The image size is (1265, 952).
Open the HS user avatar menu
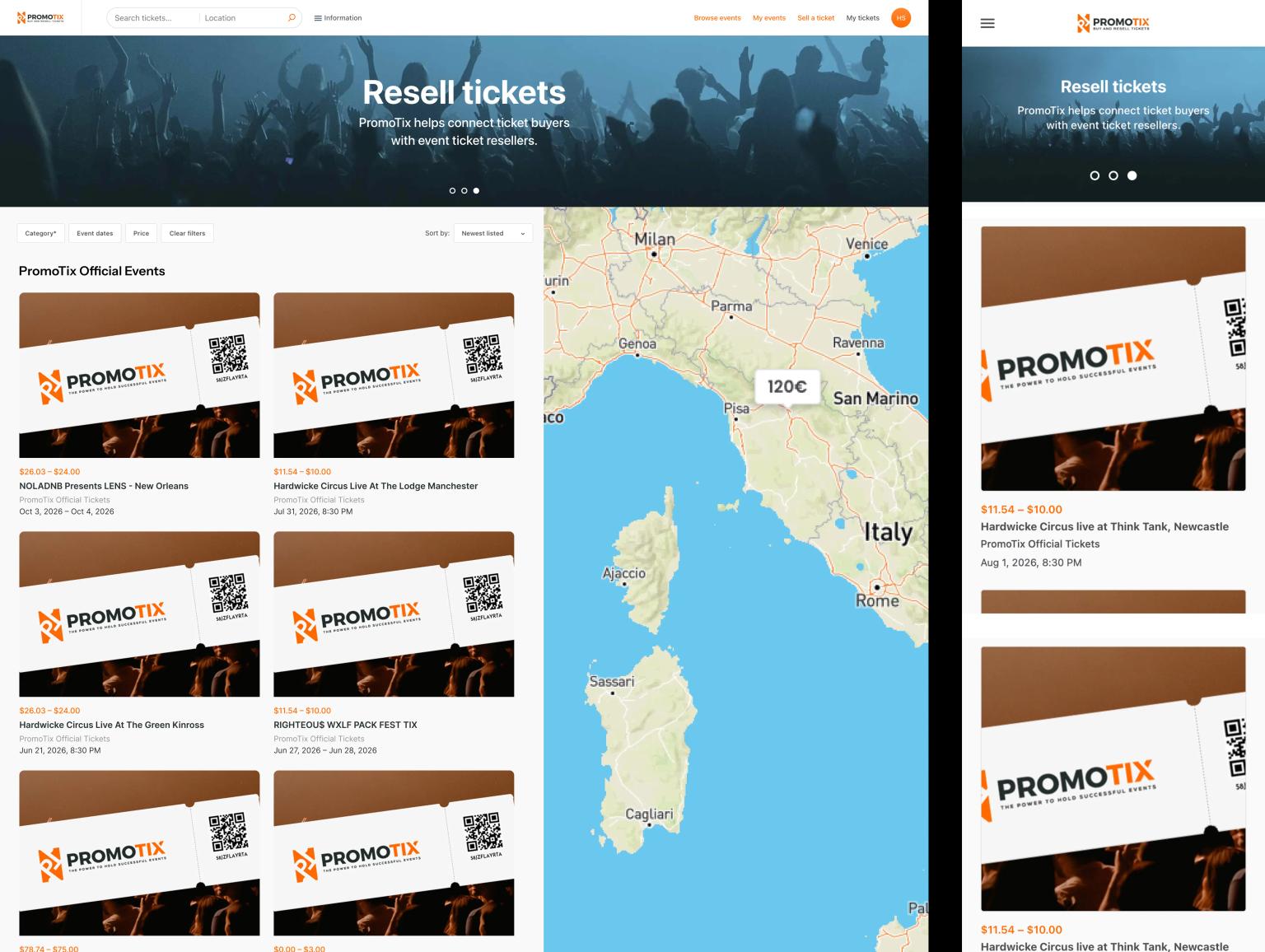pyautogui.click(x=901, y=17)
